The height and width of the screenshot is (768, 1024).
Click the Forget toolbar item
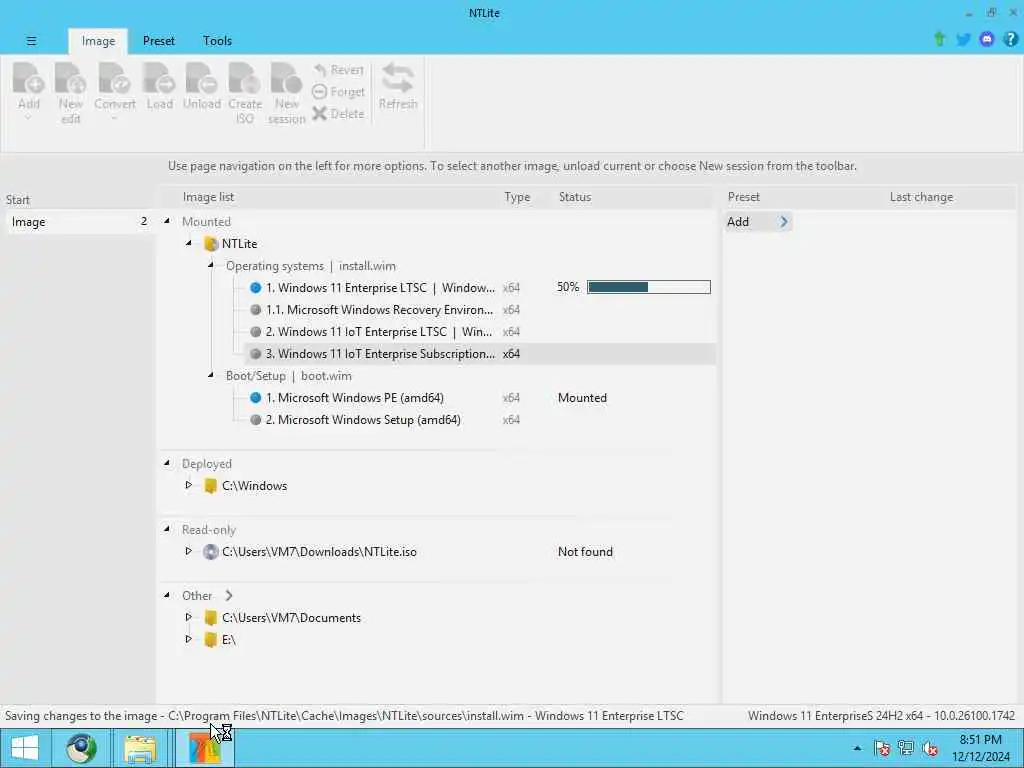coord(338,92)
